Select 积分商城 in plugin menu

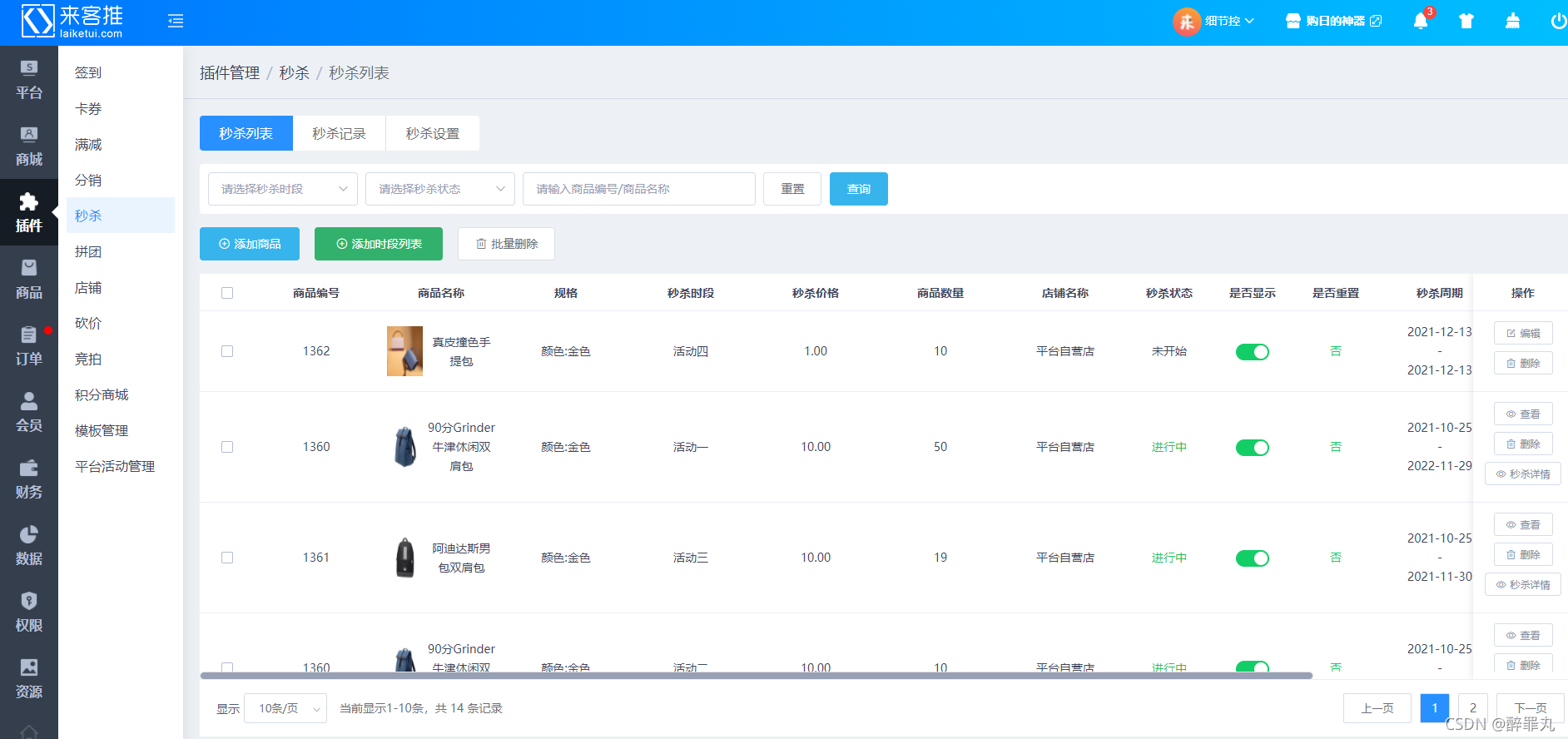pos(121,394)
